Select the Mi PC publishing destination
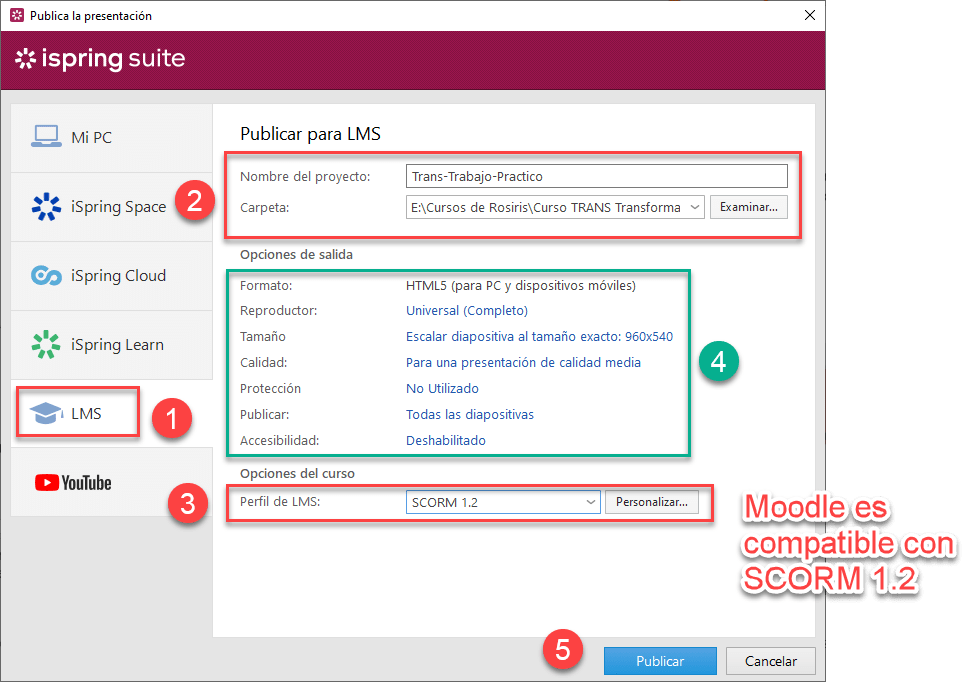The height and width of the screenshot is (682, 972). 112,138
